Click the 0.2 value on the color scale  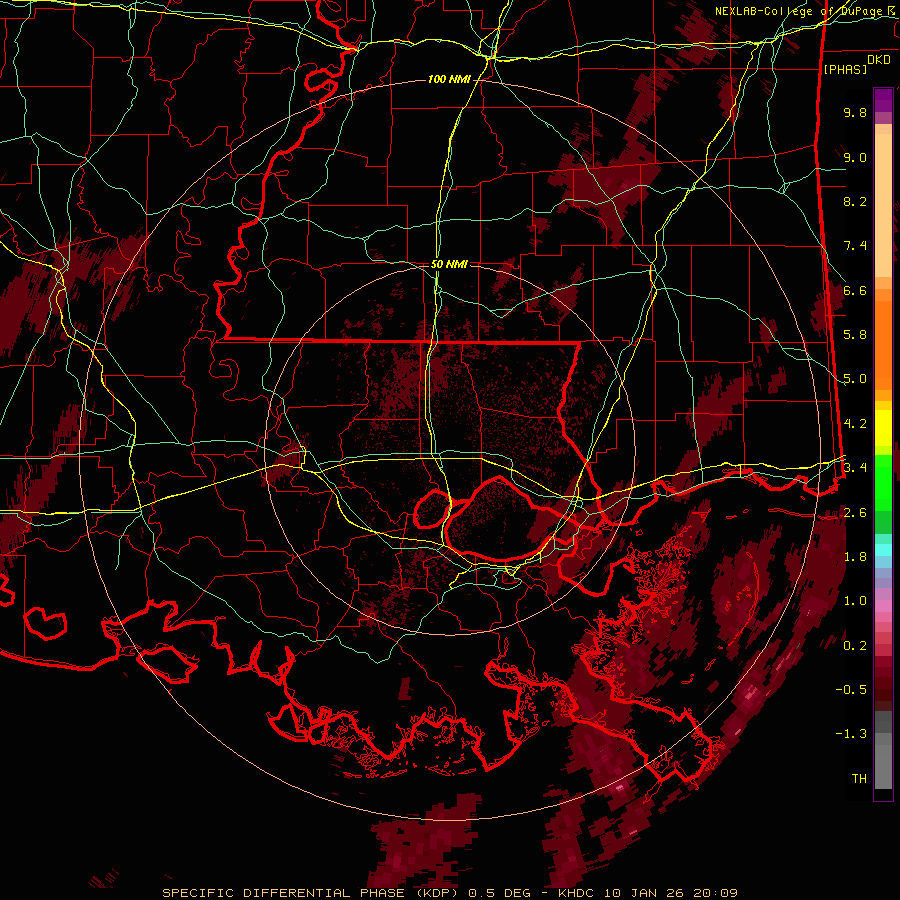(x=855, y=646)
